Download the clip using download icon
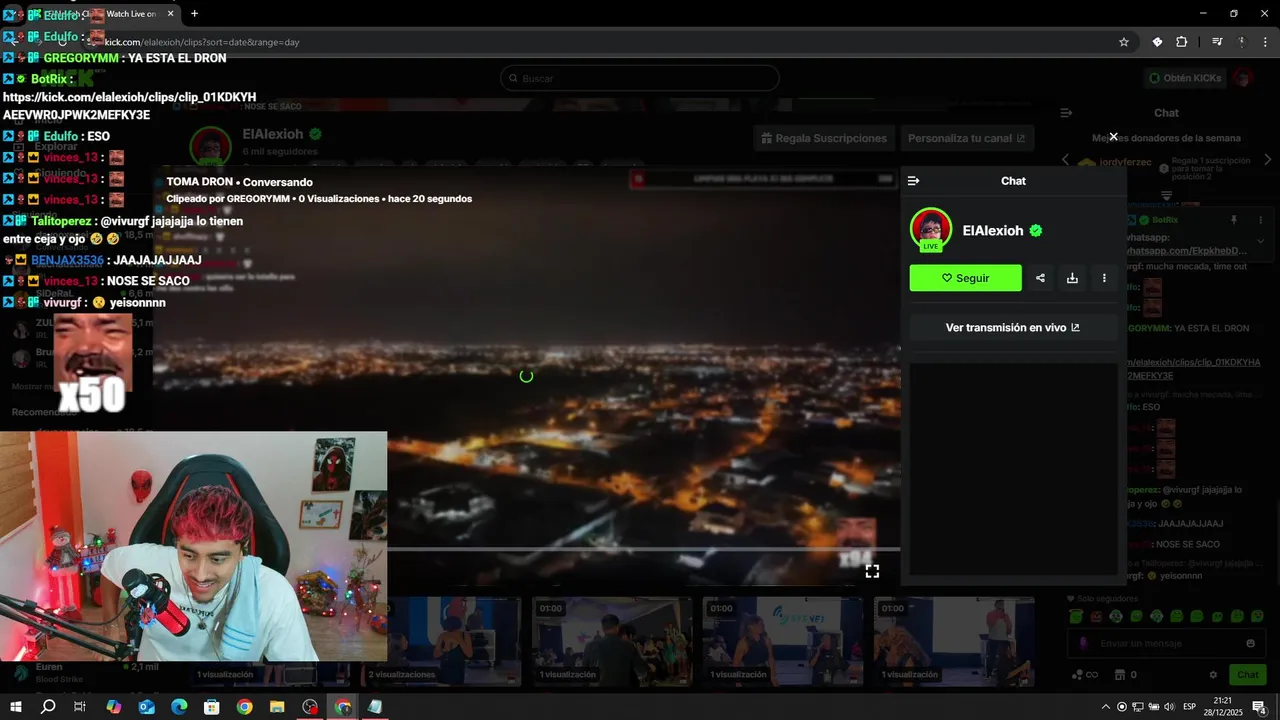 1072,278
